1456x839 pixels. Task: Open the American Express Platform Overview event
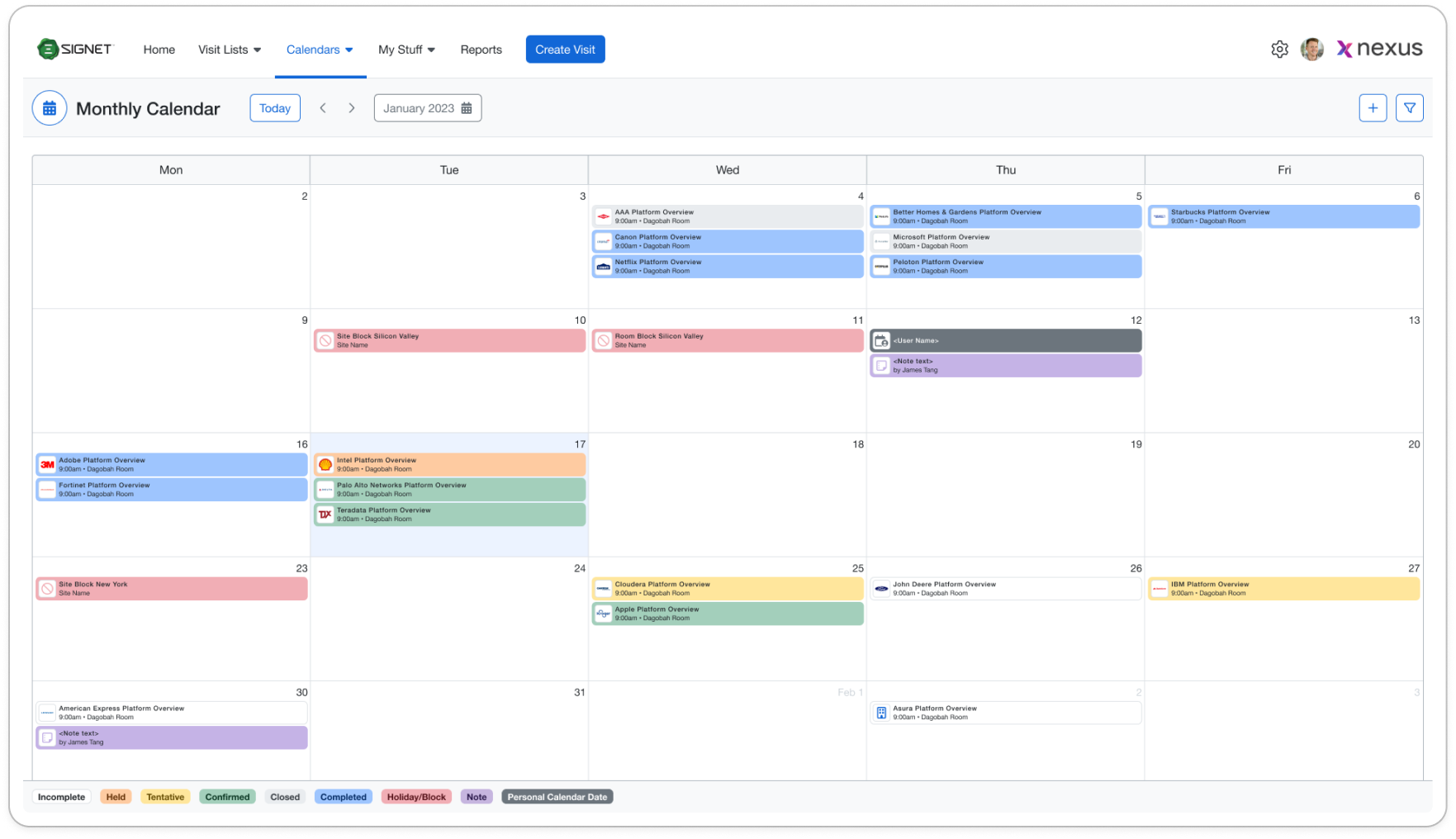coord(172,713)
